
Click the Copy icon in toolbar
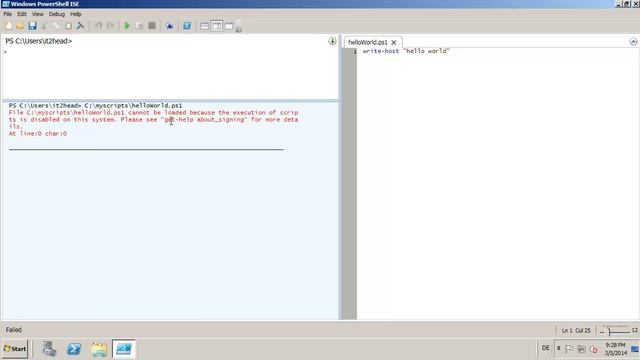click(x=56, y=26)
